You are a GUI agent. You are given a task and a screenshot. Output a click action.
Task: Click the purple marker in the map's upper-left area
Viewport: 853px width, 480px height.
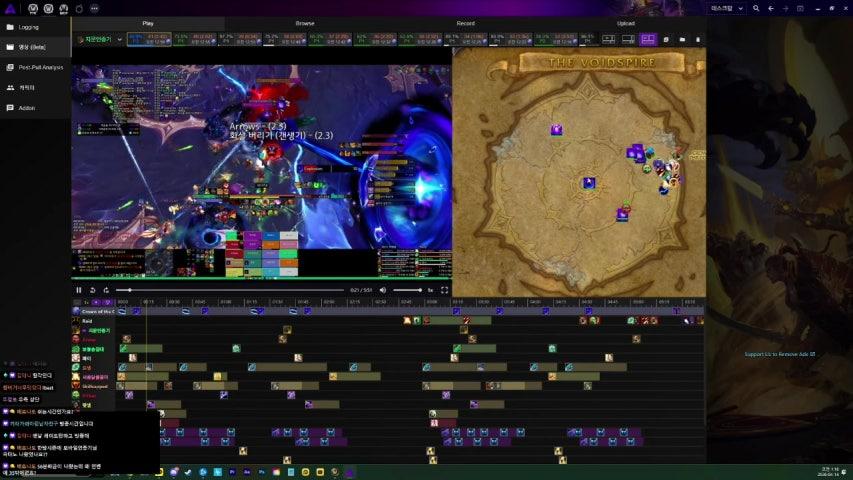coord(557,130)
